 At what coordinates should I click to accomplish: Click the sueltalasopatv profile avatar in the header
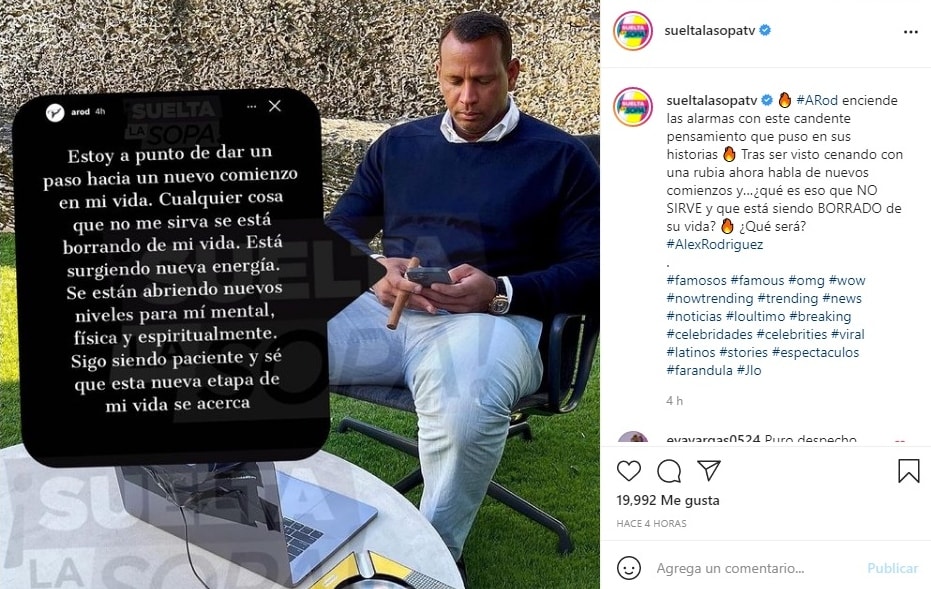(x=633, y=31)
